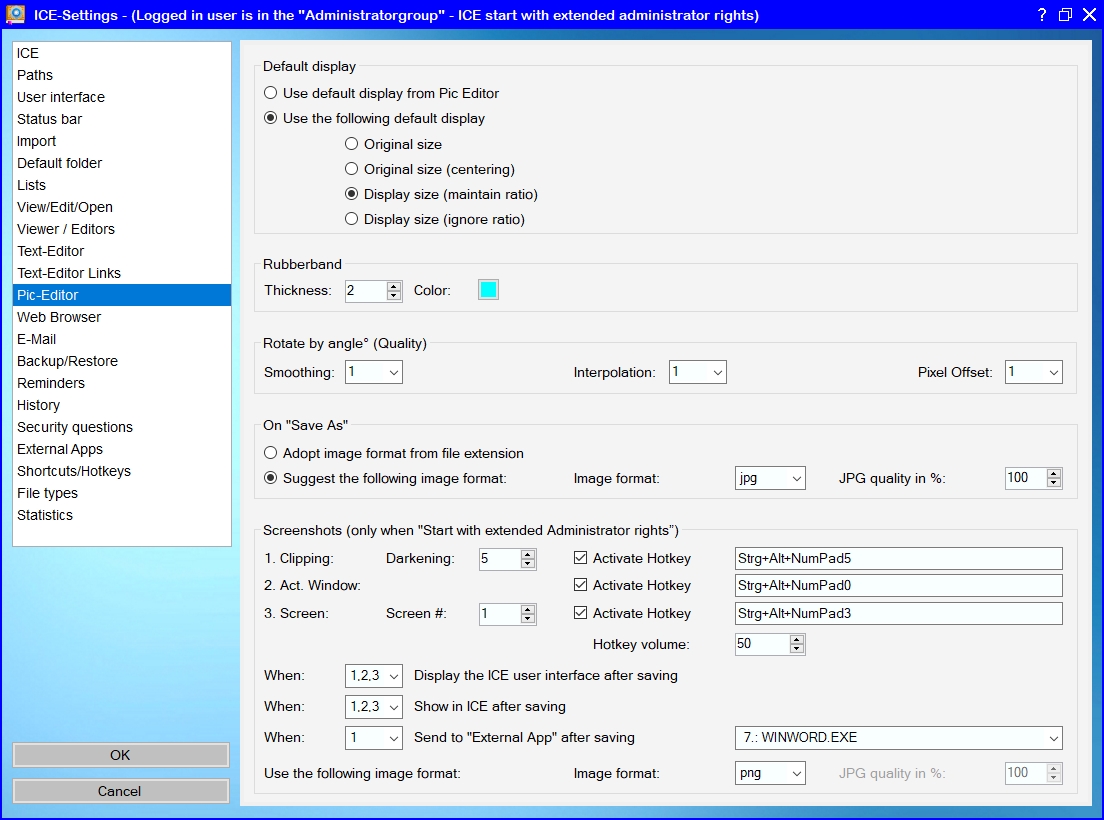Click the cyan rubberband color swatch
Viewport: 1104px width, 820px height.
pyautogui.click(x=488, y=290)
